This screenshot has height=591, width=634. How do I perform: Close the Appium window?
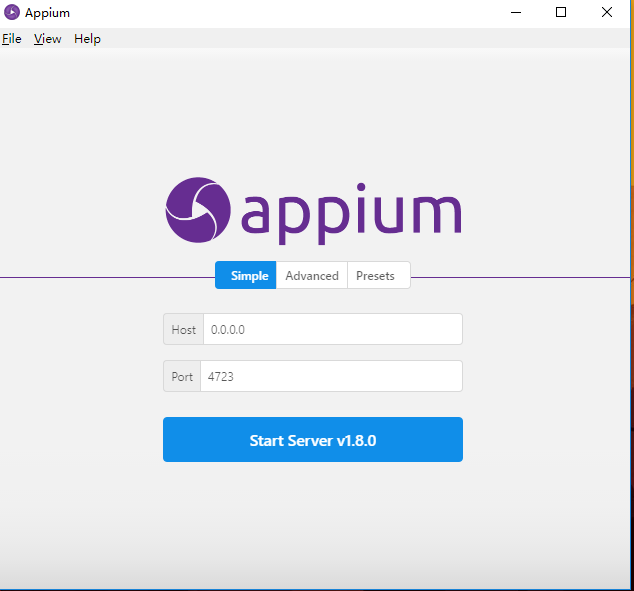pos(607,13)
